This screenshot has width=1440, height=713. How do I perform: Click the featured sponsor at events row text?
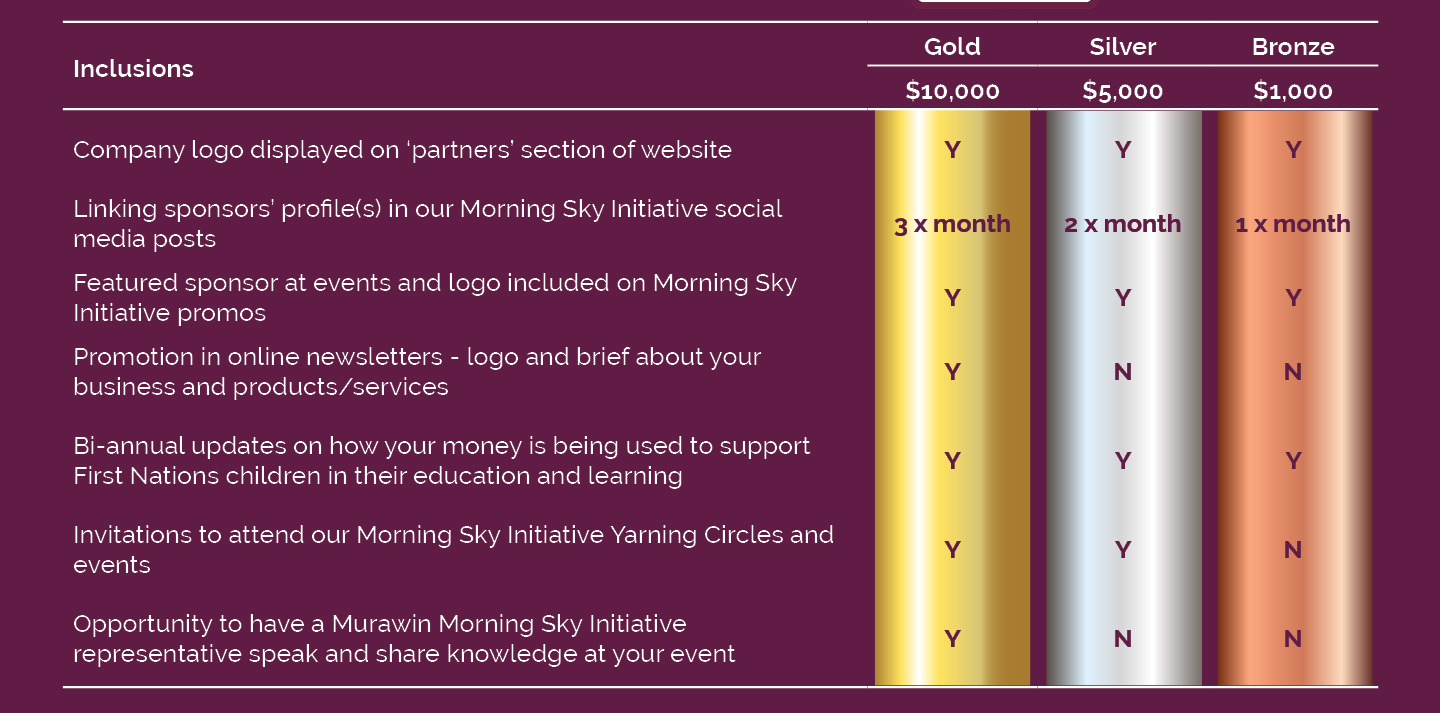point(435,298)
